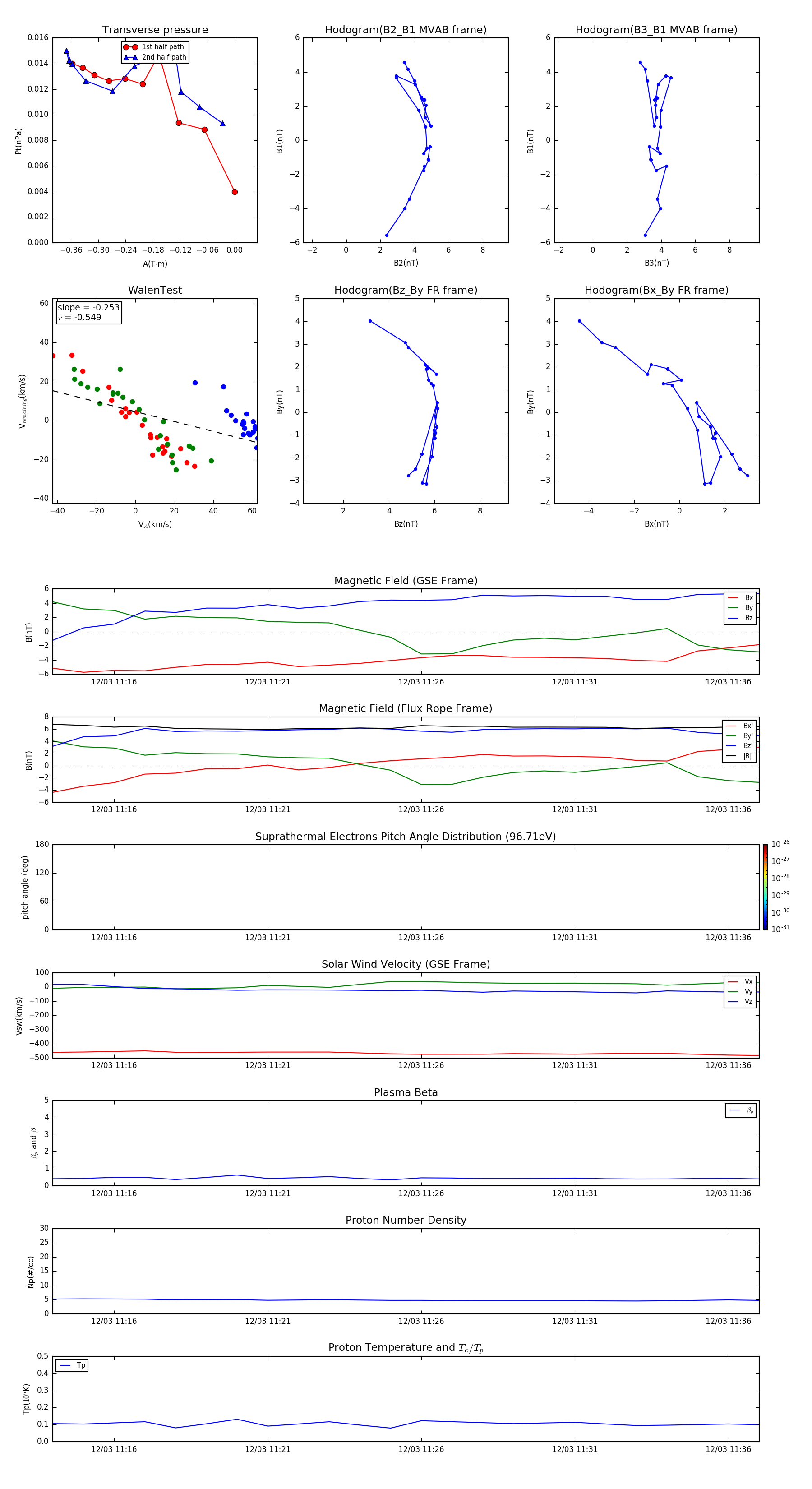
Task: Click the 10^-26 colorbar label
Action: pos(781,844)
